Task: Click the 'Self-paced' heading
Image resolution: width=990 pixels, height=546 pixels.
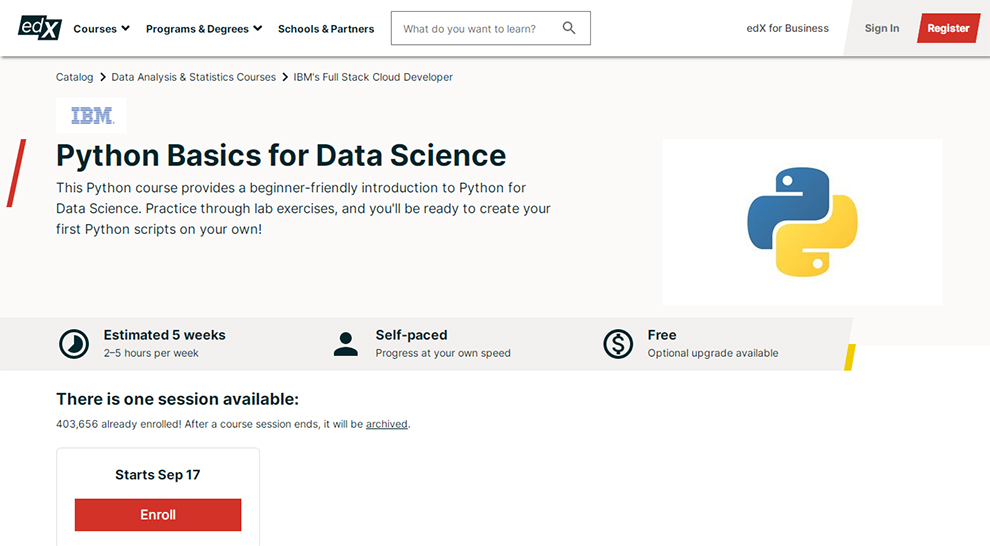Action: click(x=411, y=335)
